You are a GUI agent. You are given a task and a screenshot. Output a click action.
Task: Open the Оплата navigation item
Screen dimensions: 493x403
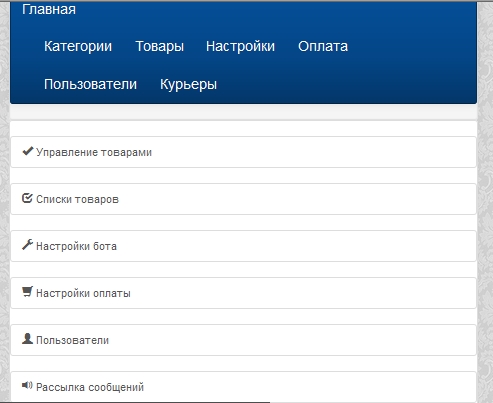click(x=323, y=46)
